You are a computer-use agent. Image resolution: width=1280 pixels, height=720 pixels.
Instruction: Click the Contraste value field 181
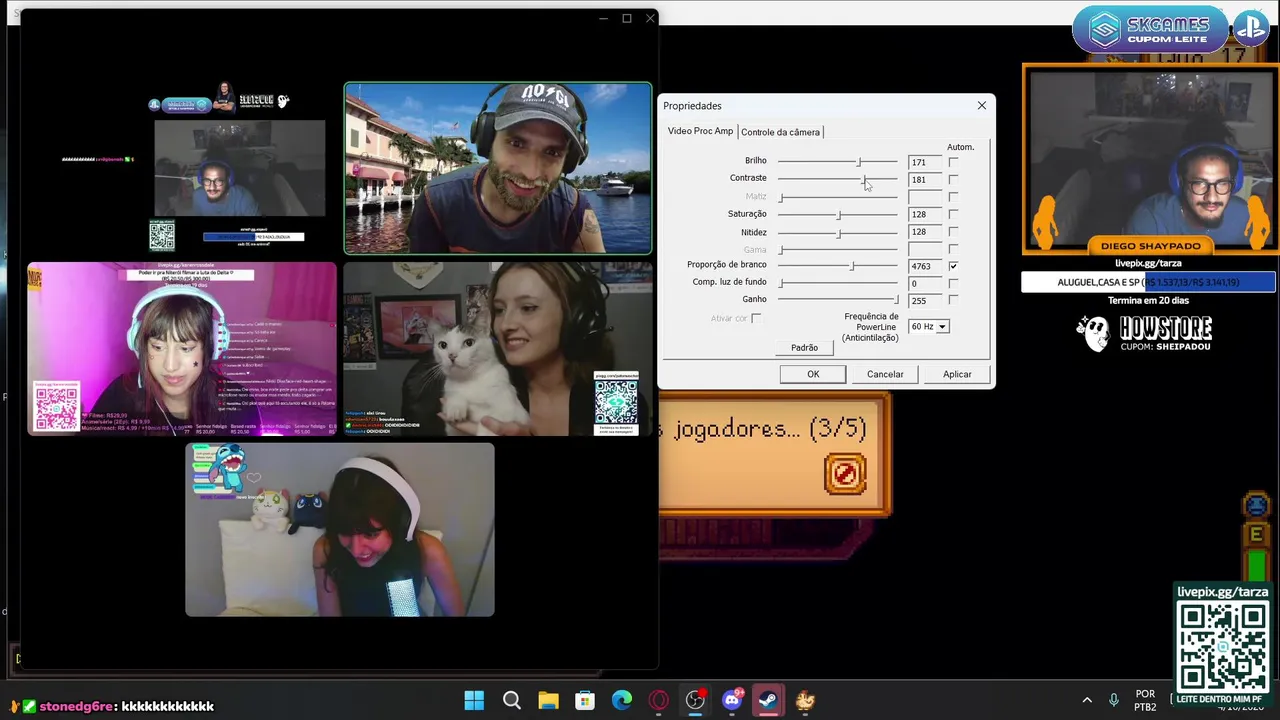click(925, 179)
